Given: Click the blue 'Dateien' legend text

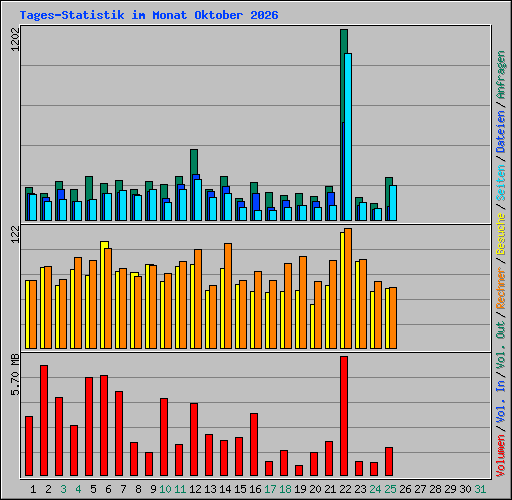Looking at the screenshot, I should pyautogui.click(x=501, y=131).
